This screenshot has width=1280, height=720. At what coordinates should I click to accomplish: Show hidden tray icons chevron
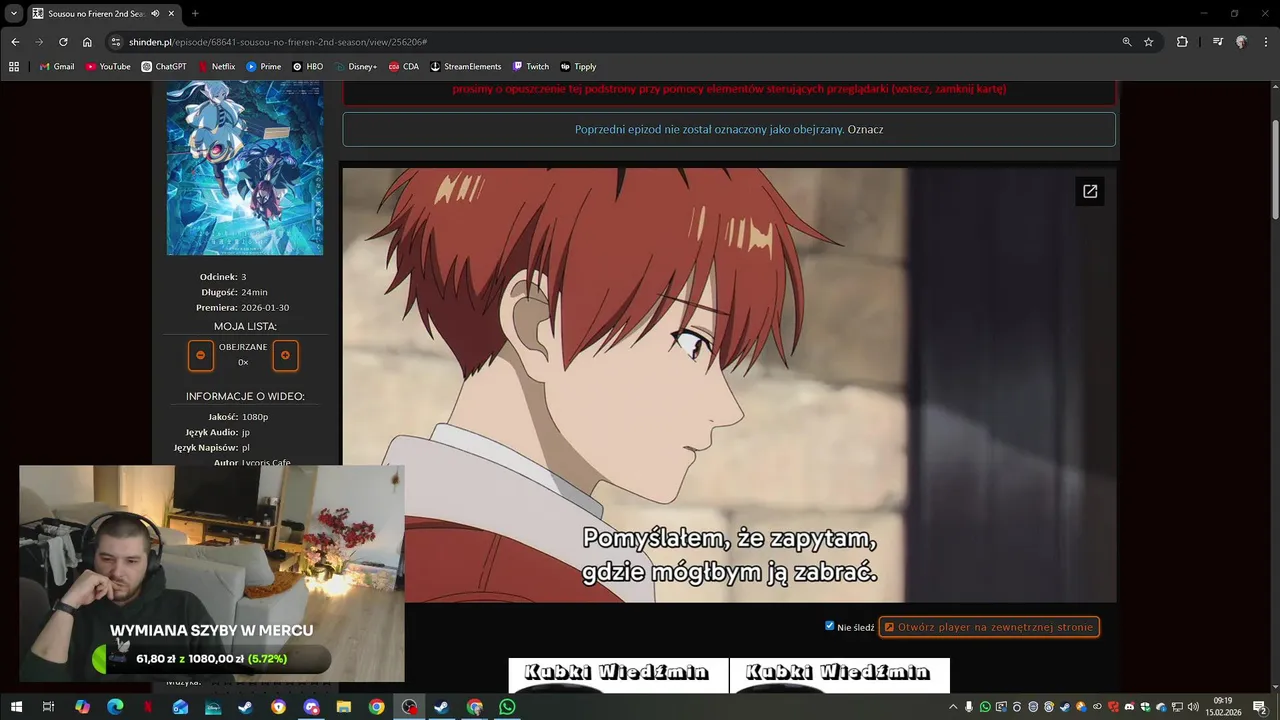953,707
